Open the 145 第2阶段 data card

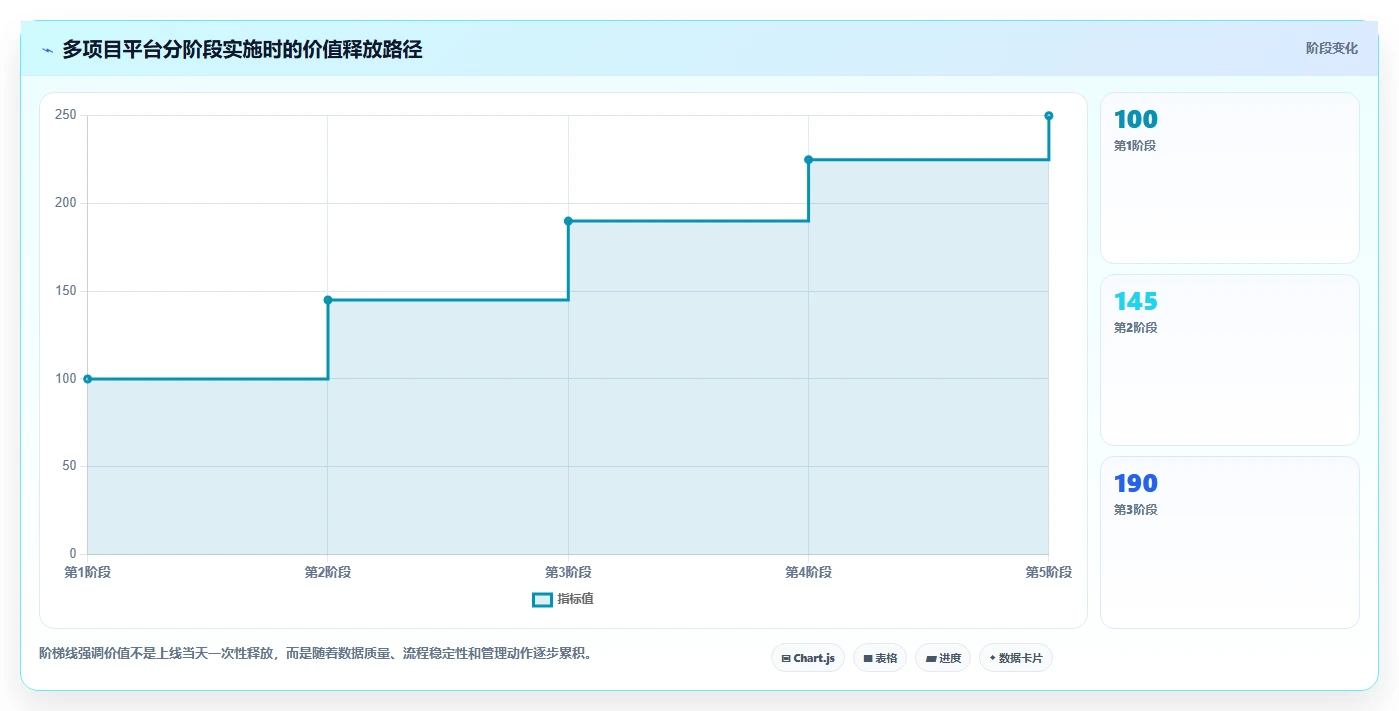tap(1230, 360)
